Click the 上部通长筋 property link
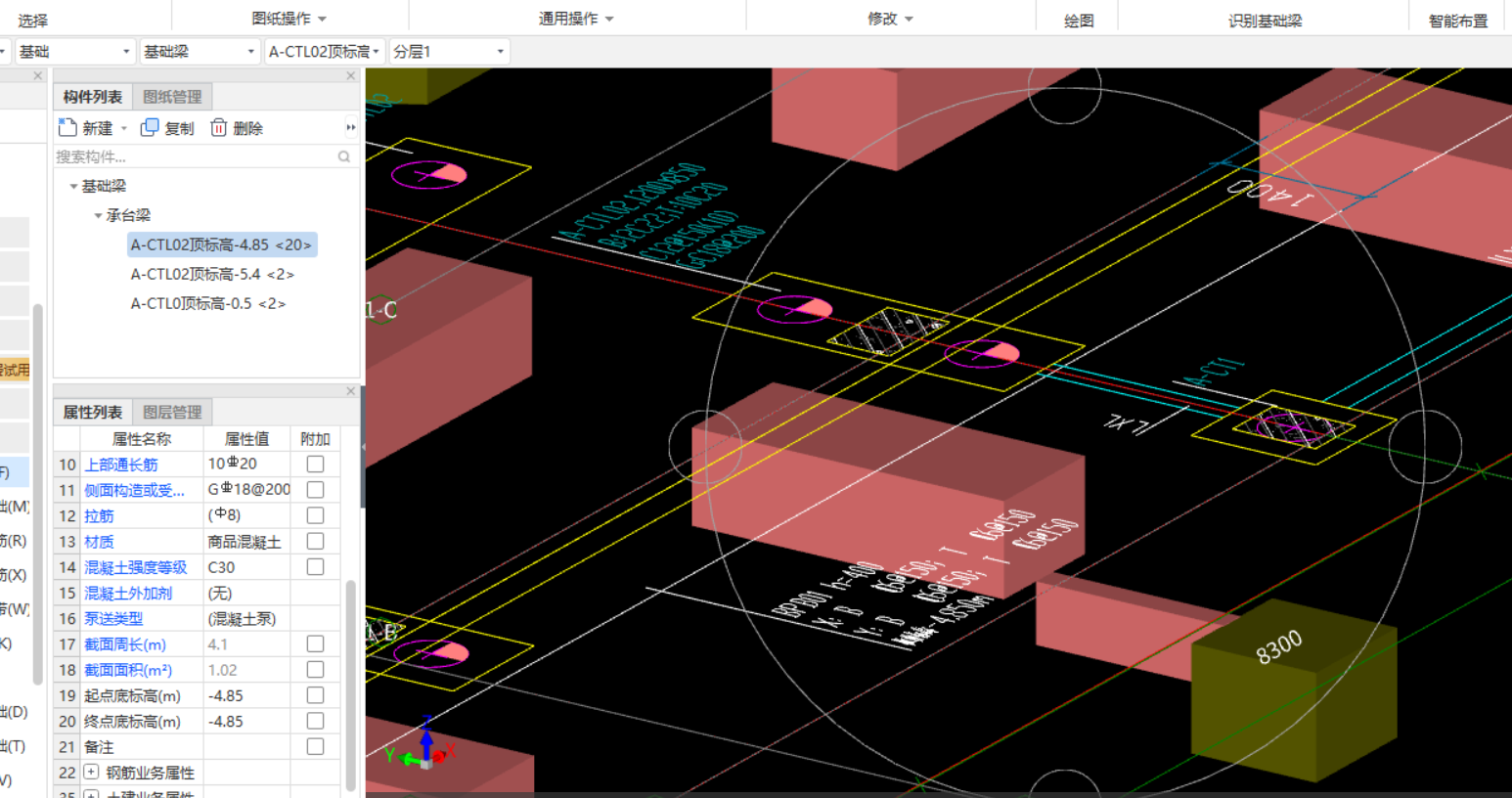Viewport: 1512px width, 798px height. [121, 465]
